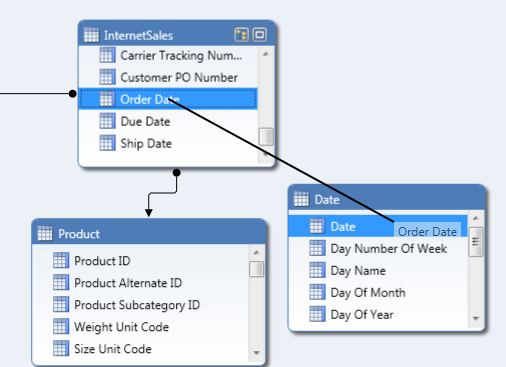Image resolution: width=506 pixels, height=367 pixels.
Task: Click the Date table scrollbar down arrow
Action: coord(476,318)
